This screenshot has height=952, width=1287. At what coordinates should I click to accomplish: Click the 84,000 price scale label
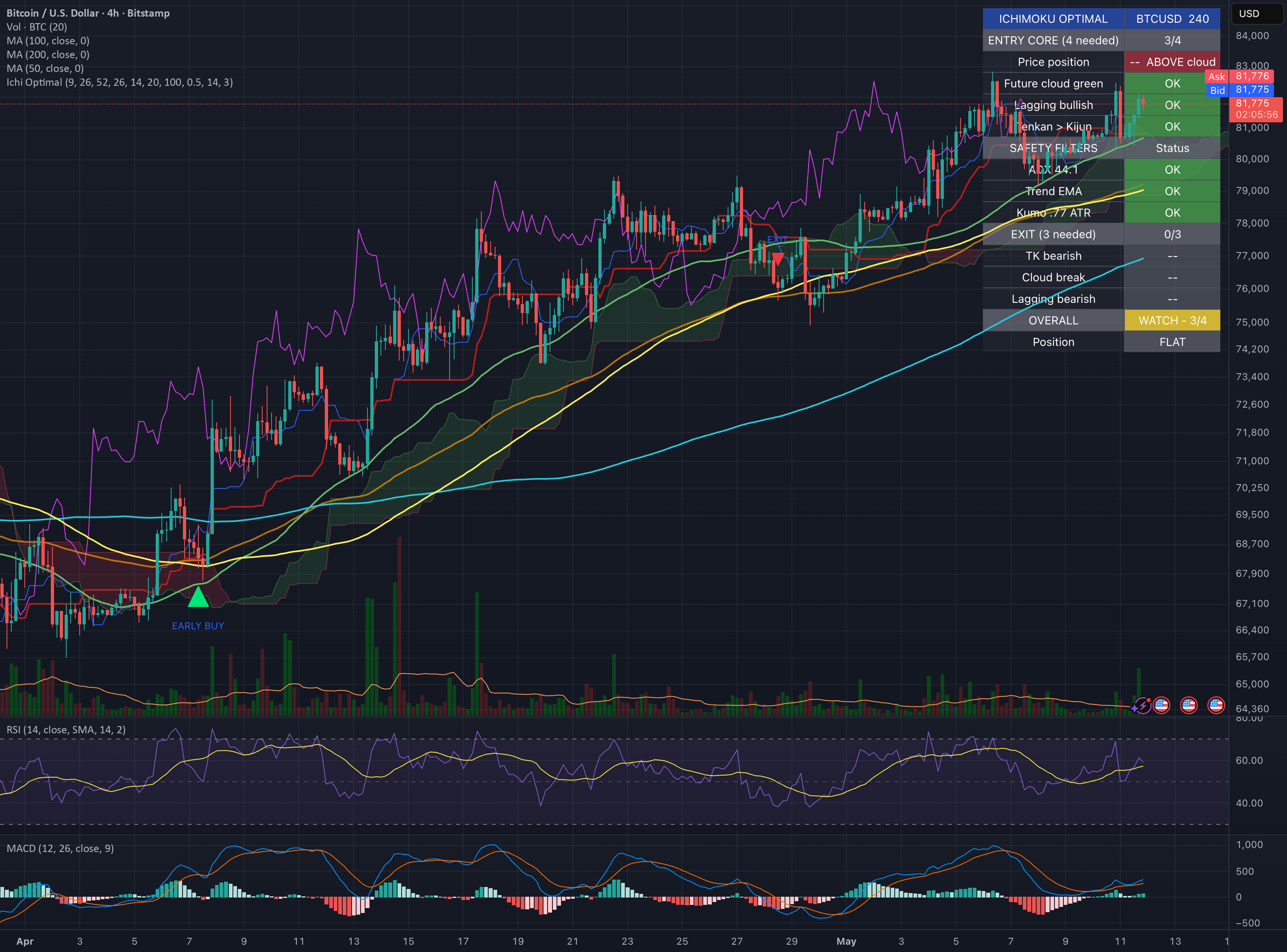coord(1252,36)
